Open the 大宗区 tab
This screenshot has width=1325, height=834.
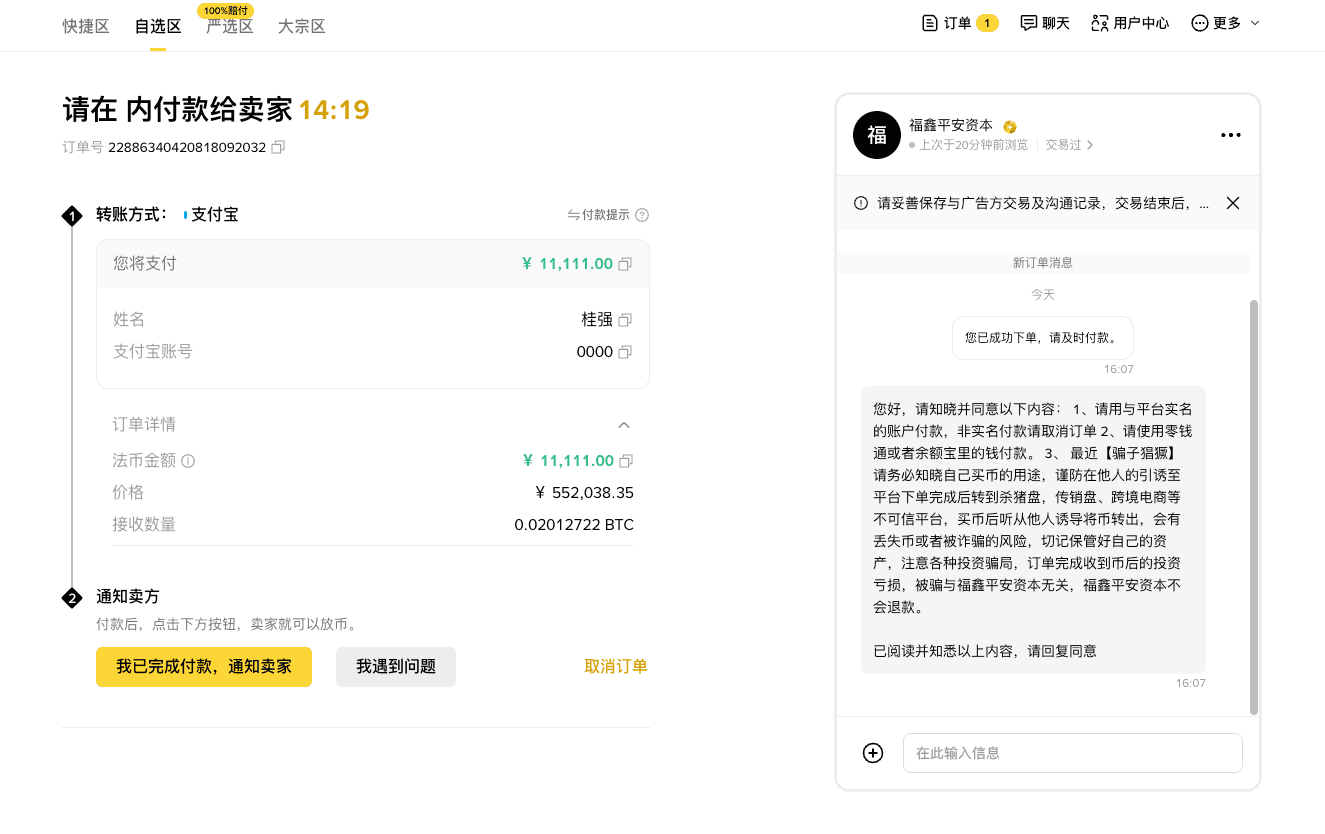(x=302, y=27)
